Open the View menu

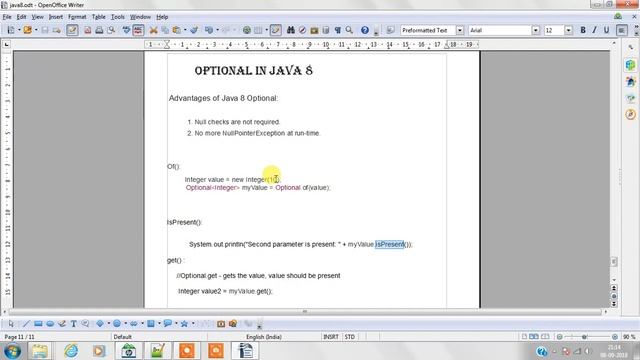[x=38, y=17]
